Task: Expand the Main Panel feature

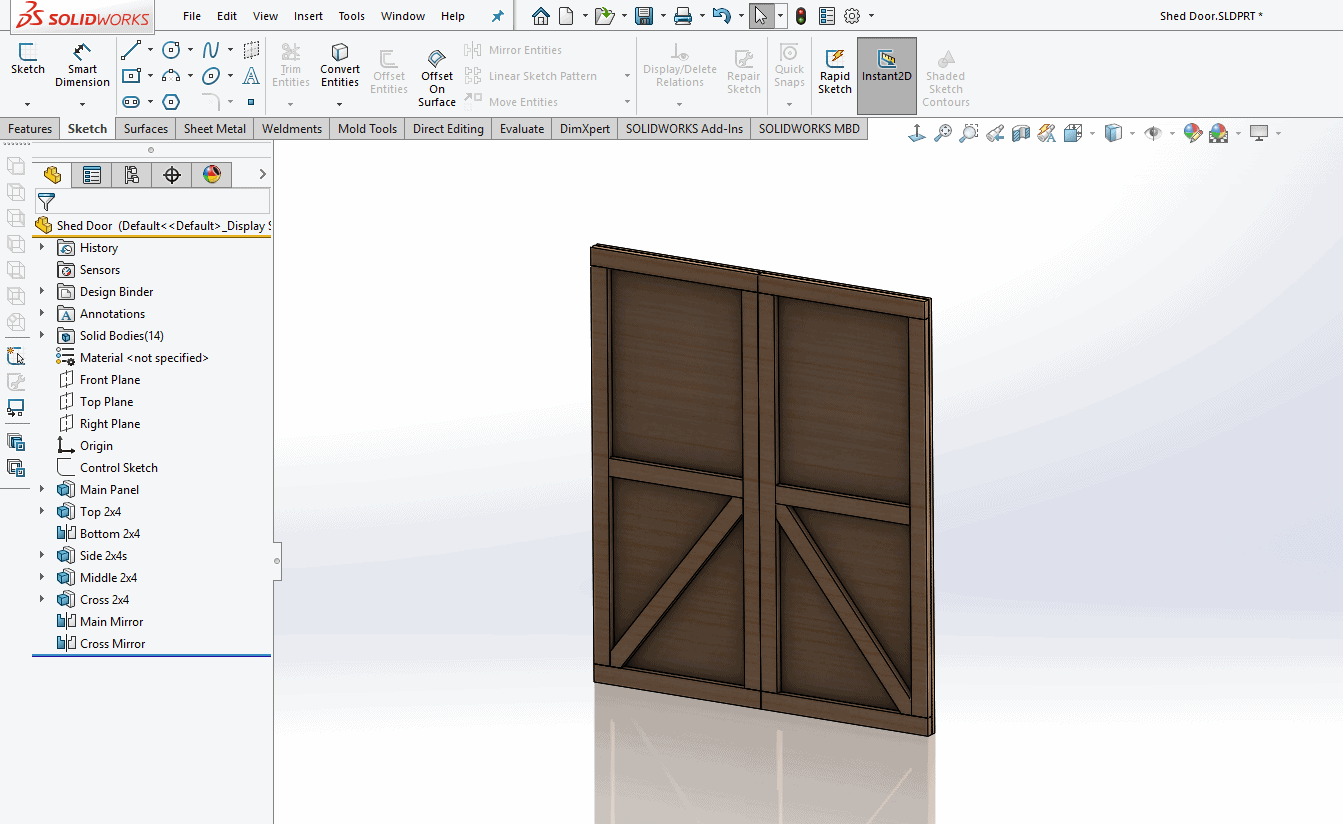Action: (x=42, y=490)
